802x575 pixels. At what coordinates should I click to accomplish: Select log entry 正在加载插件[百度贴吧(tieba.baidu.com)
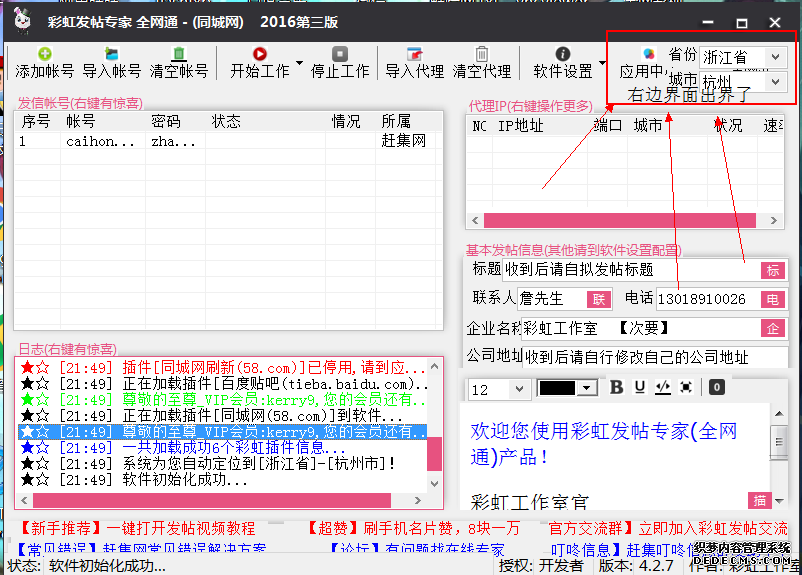223,384
